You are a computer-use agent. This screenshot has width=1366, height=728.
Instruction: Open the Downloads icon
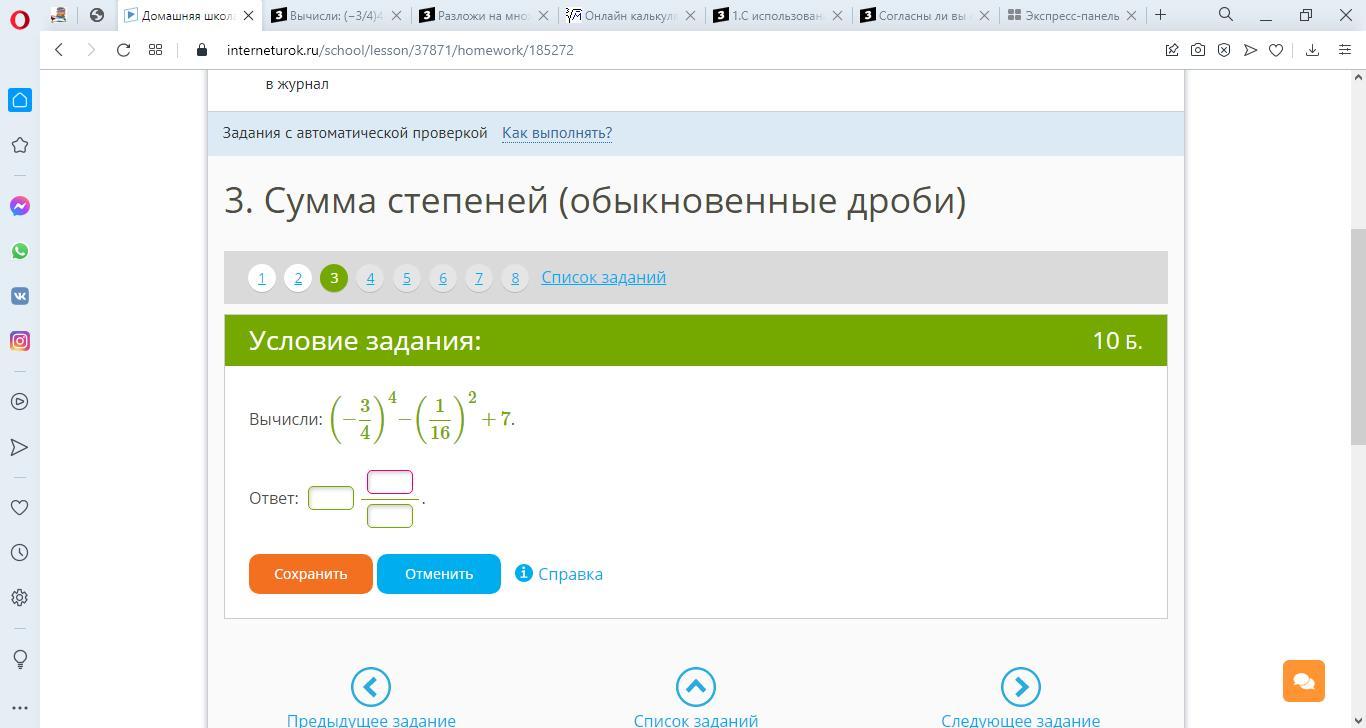point(1312,50)
